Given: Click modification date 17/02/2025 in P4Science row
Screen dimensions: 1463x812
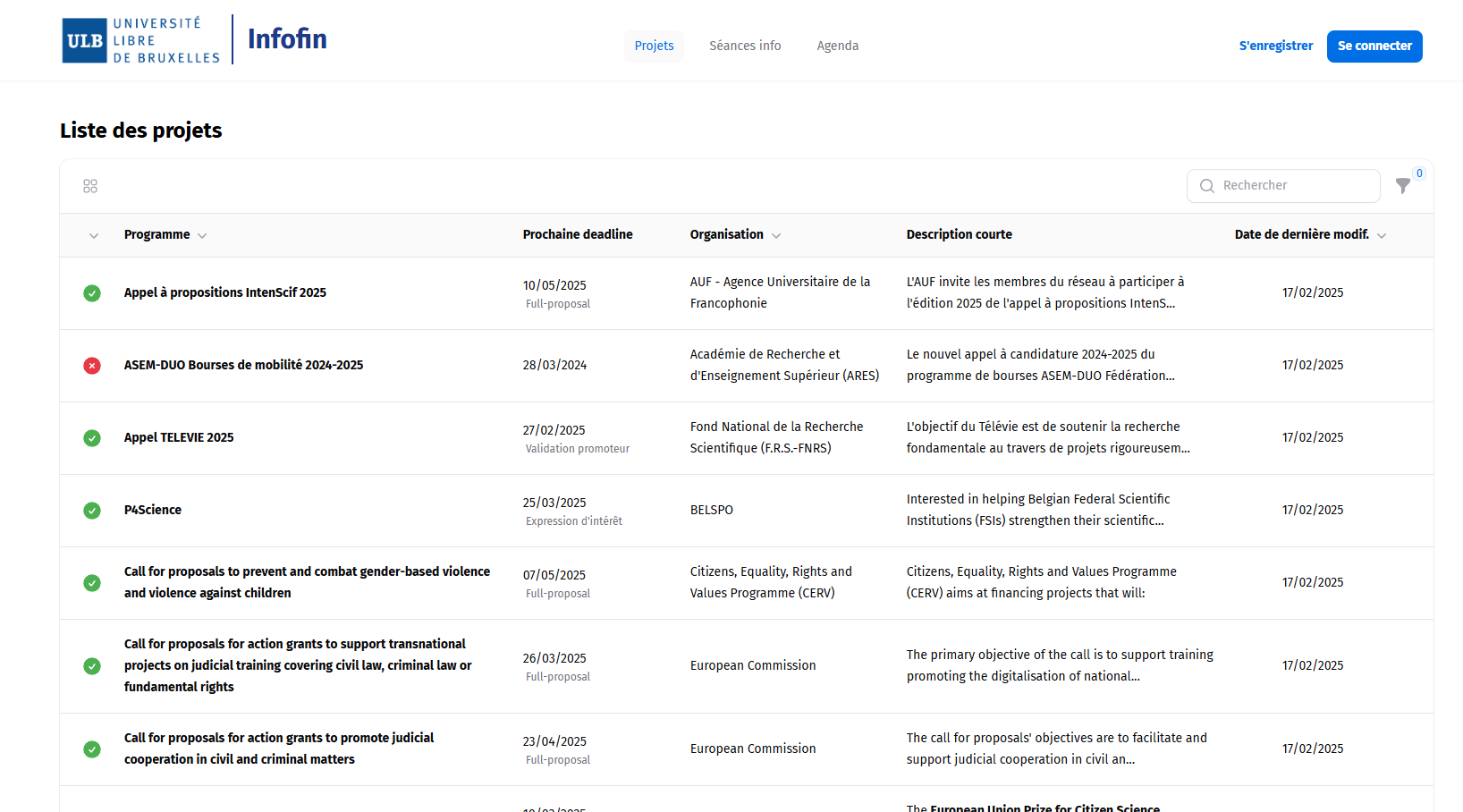Looking at the screenshot, I should (1313, 510).
